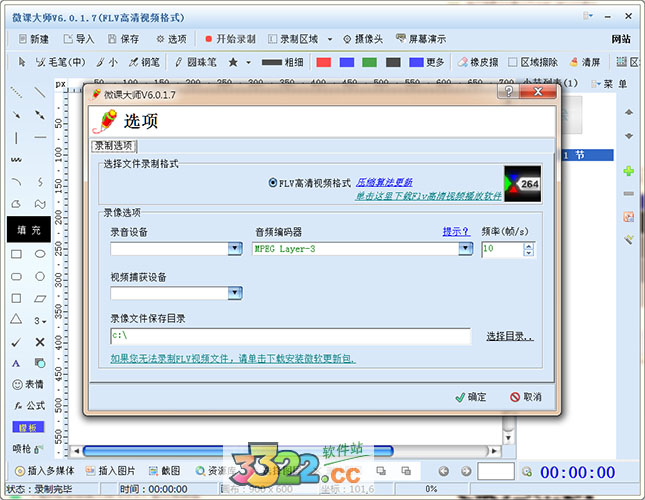Start recording with 开始录制
645x500 pixels.
tap(230, 39)
